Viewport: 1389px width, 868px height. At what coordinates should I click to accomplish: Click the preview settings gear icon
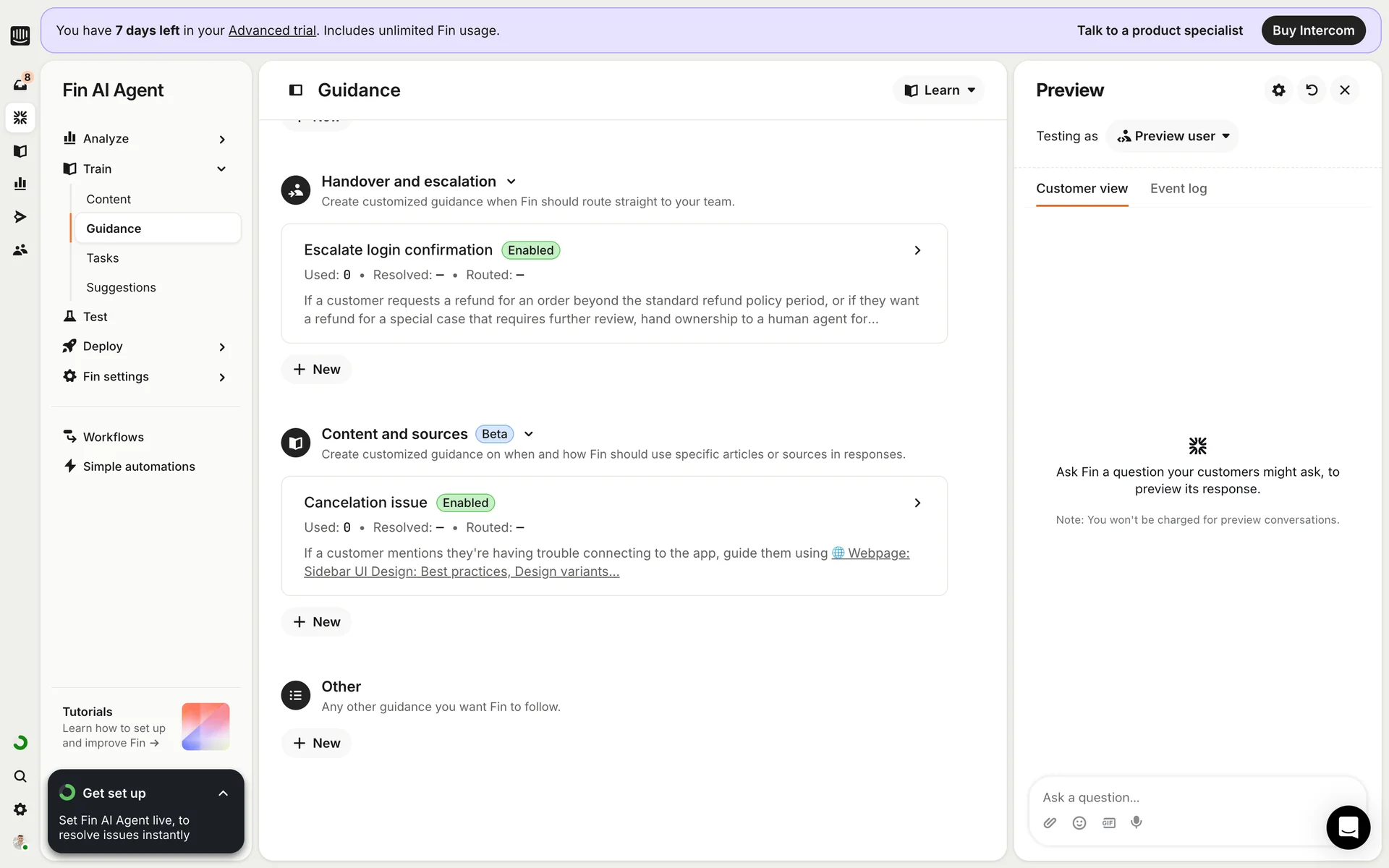[1278, 90]
